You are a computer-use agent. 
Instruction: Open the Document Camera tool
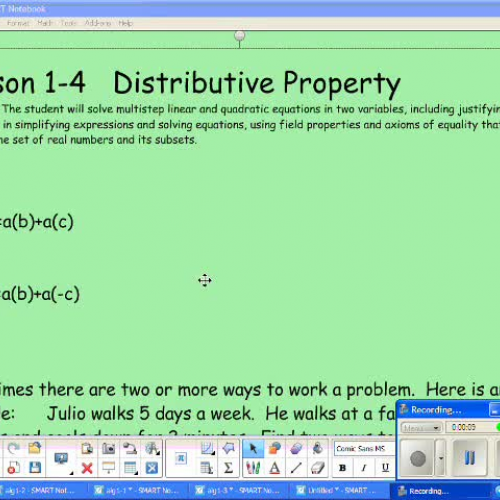(130, 449)
